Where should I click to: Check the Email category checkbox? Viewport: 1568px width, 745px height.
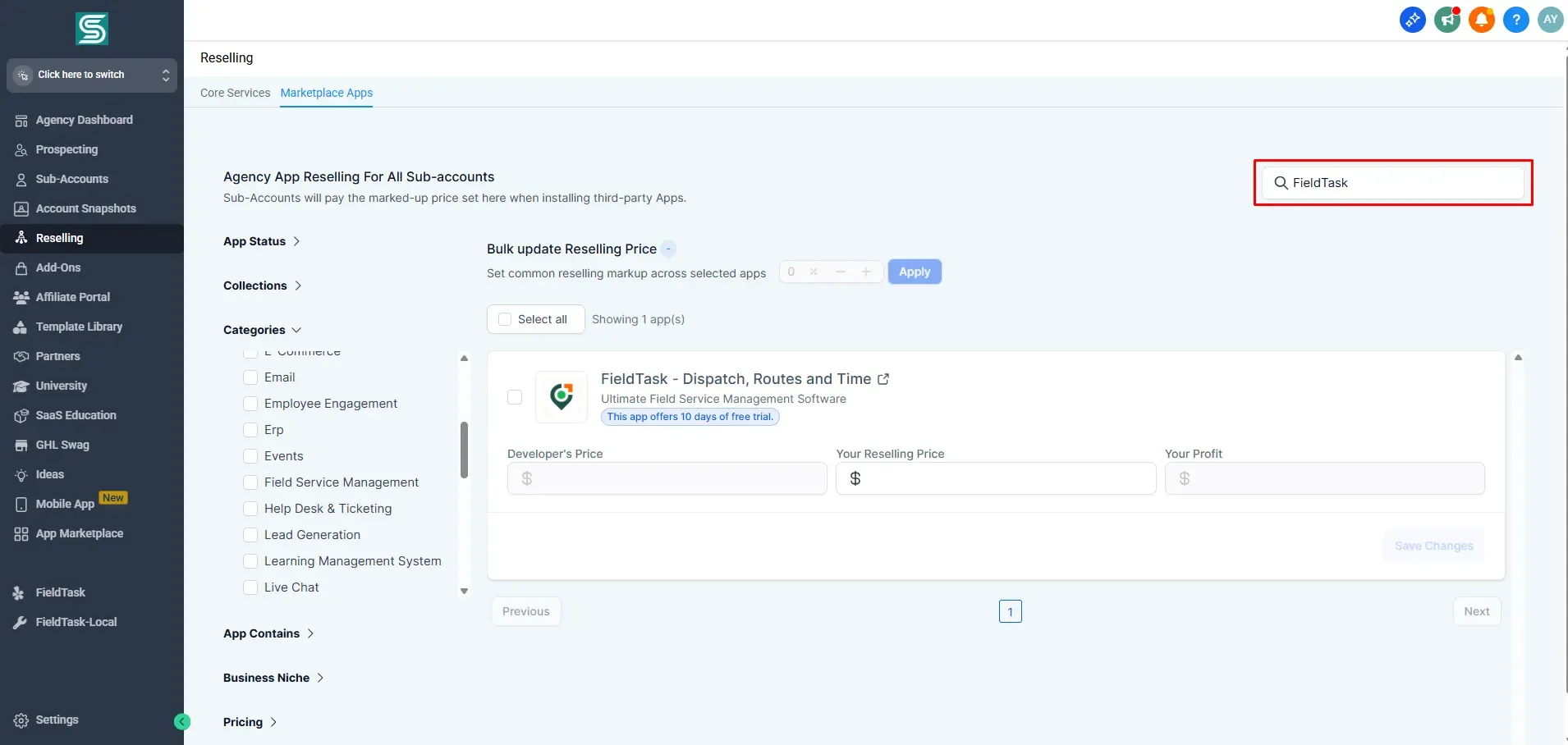[x=250, y=377]
